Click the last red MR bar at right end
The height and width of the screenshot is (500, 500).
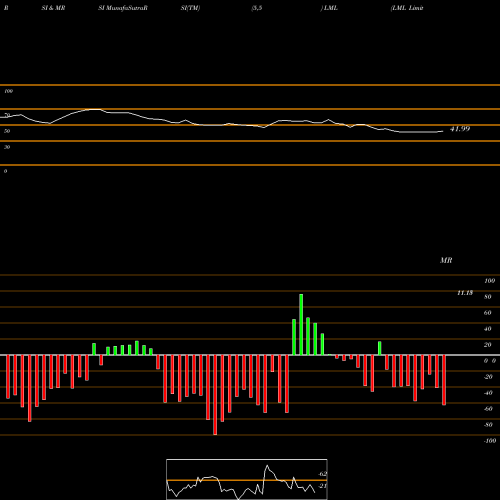444,380
